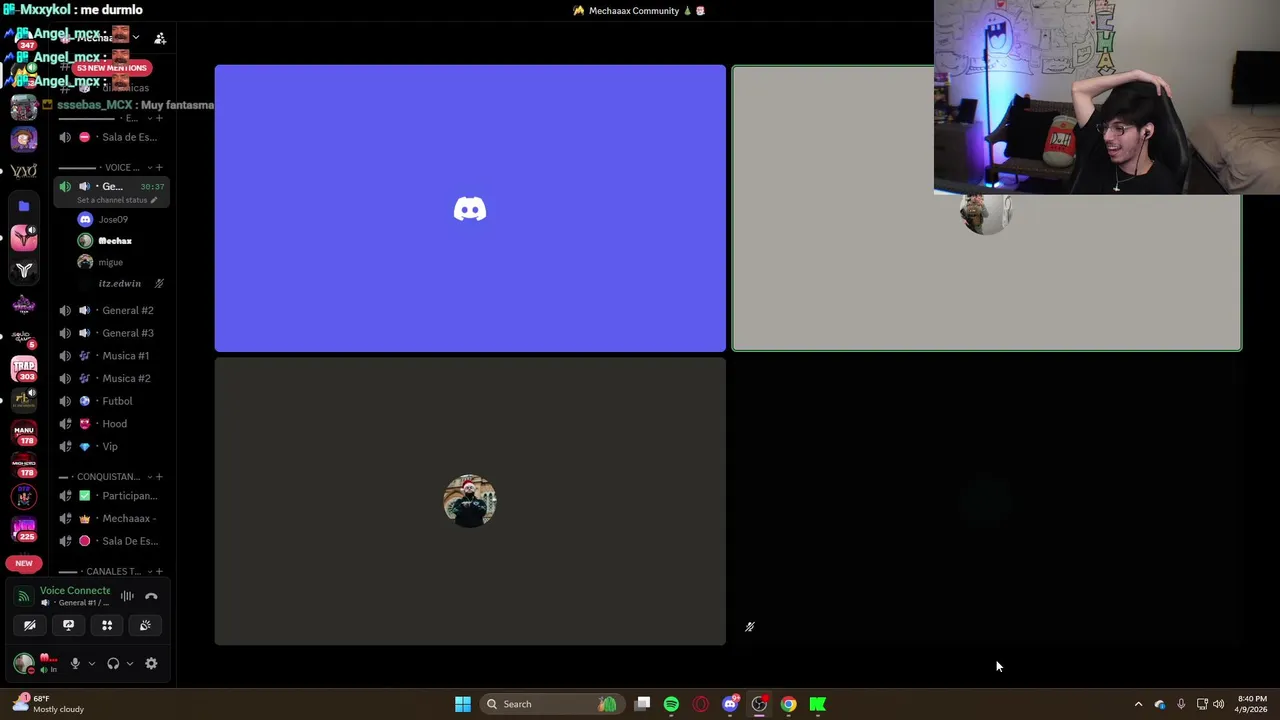
Task: Click the NEW unread indicator pill
Action: (x=24, y=563)
